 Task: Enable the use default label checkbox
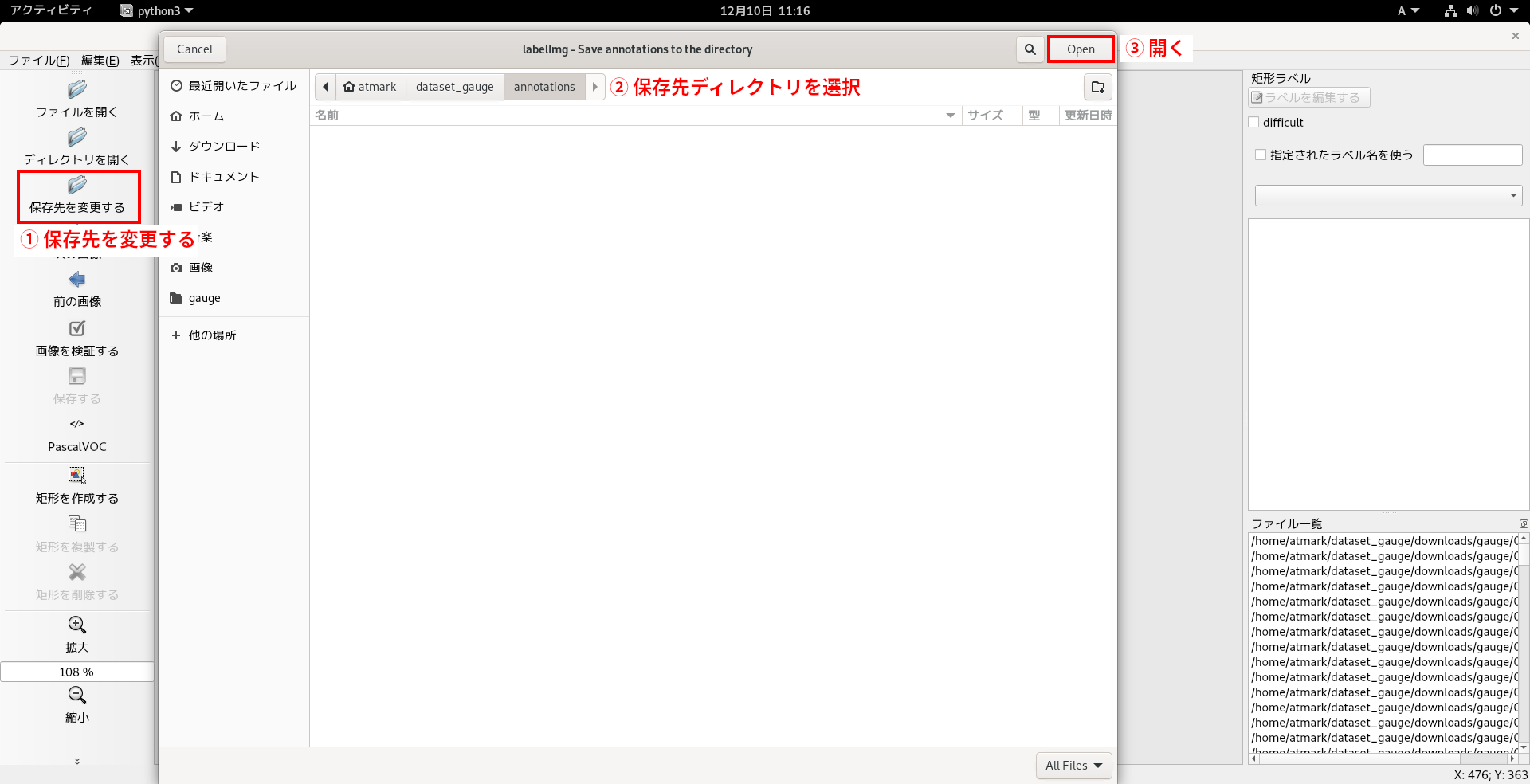(1260, 155)
